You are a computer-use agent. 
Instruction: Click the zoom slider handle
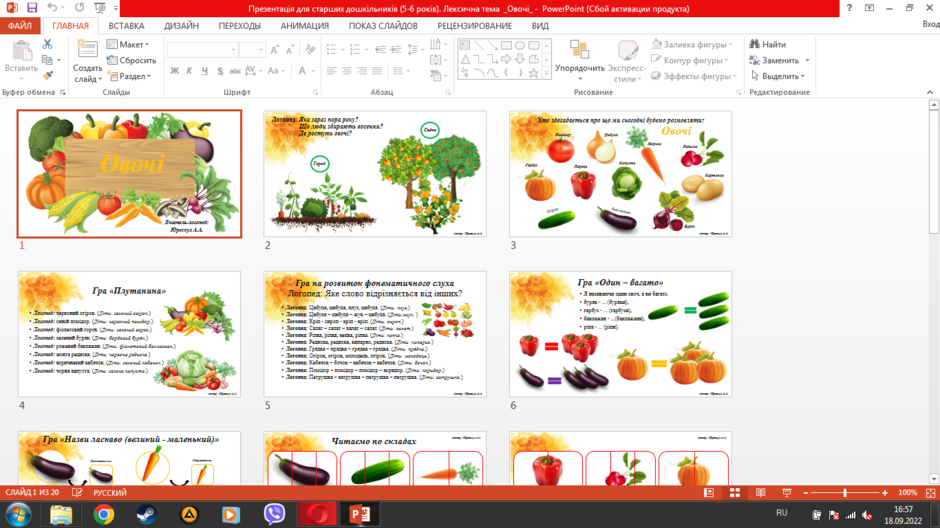click(845, 493)
